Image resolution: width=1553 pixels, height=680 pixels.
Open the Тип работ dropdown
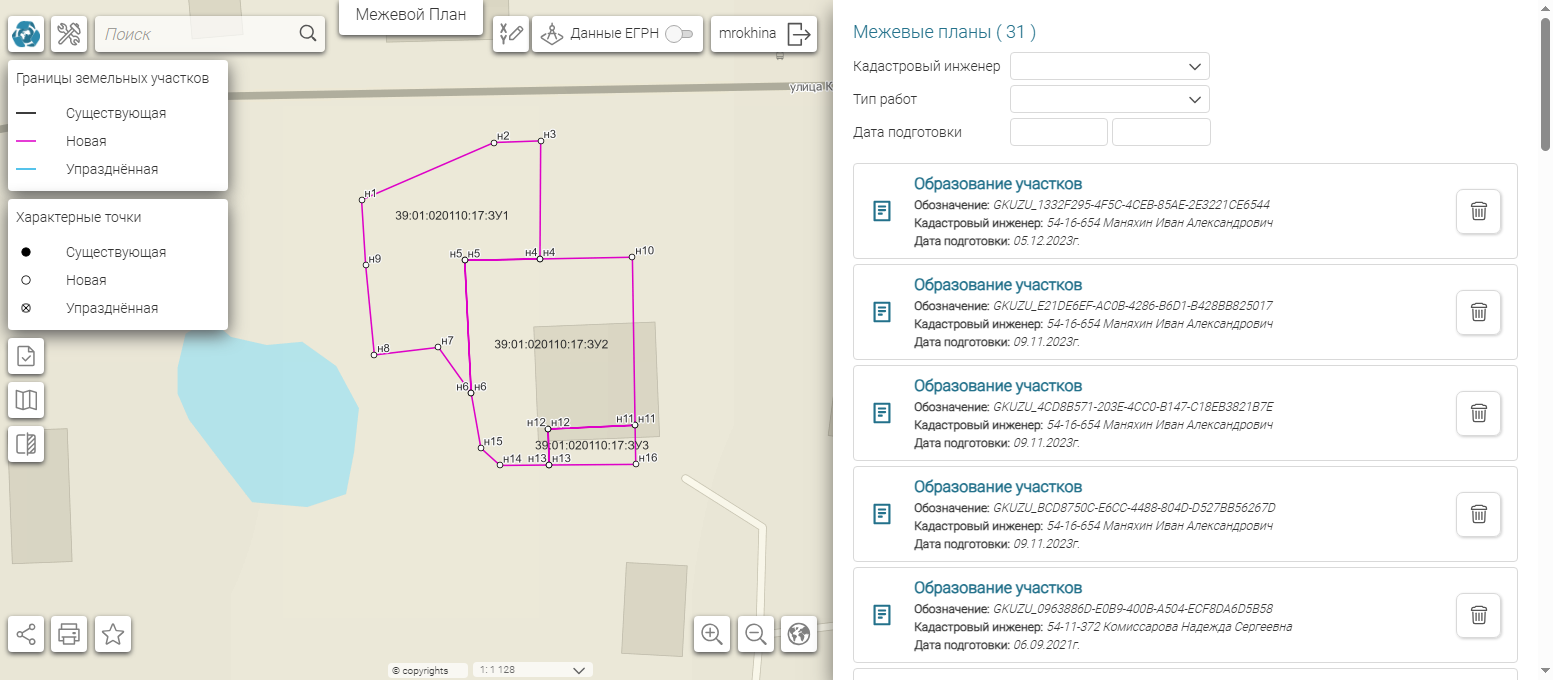pyautogui.click(x=1110, y=99)
